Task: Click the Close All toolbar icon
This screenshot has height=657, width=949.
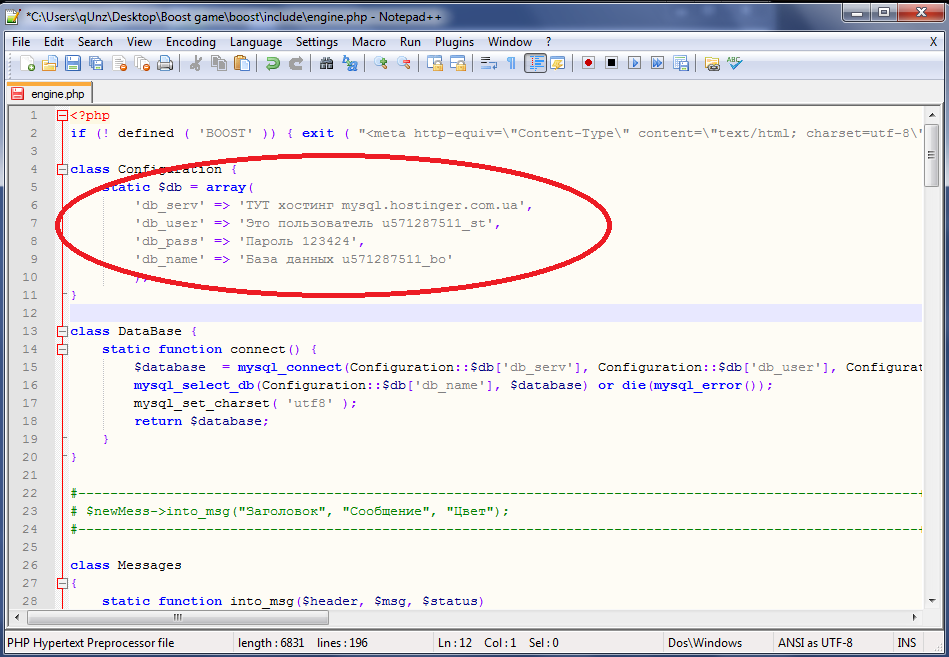Action: coord(142,63)
